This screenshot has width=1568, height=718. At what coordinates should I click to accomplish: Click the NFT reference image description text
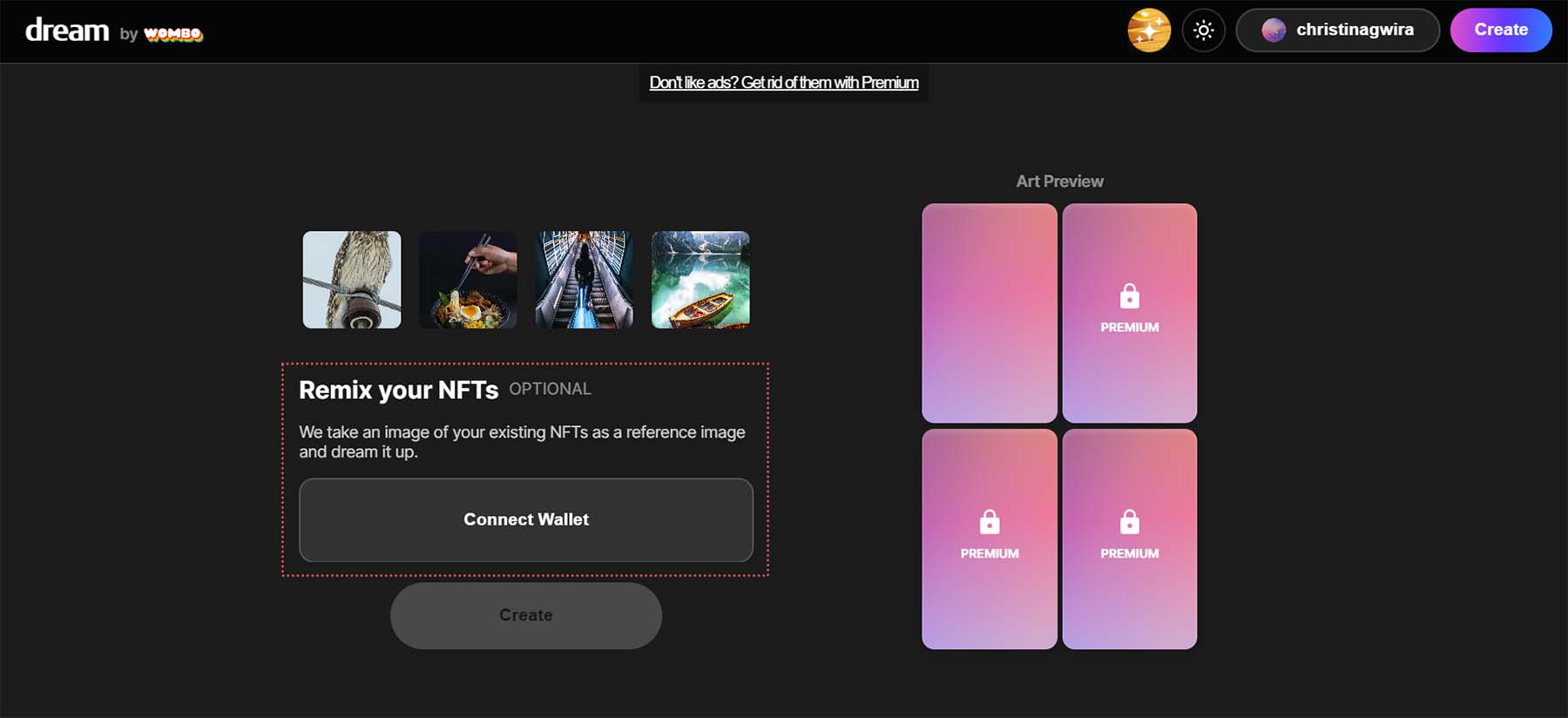coord(522,442)
